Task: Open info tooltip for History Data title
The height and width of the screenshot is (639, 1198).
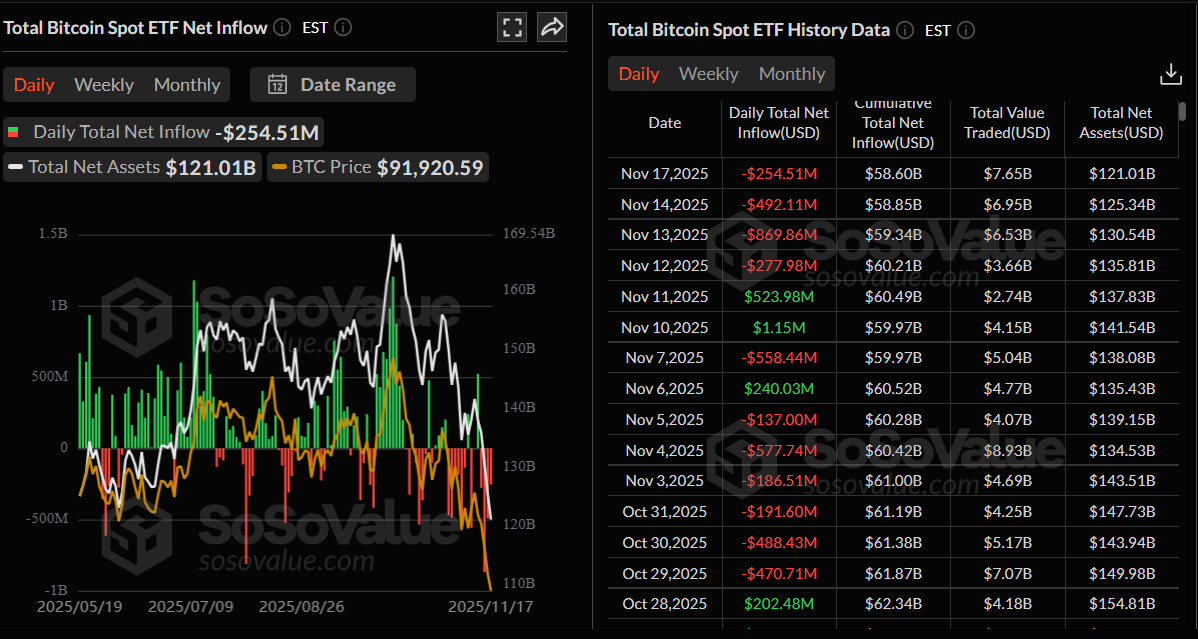Action: tap(904, 30)
